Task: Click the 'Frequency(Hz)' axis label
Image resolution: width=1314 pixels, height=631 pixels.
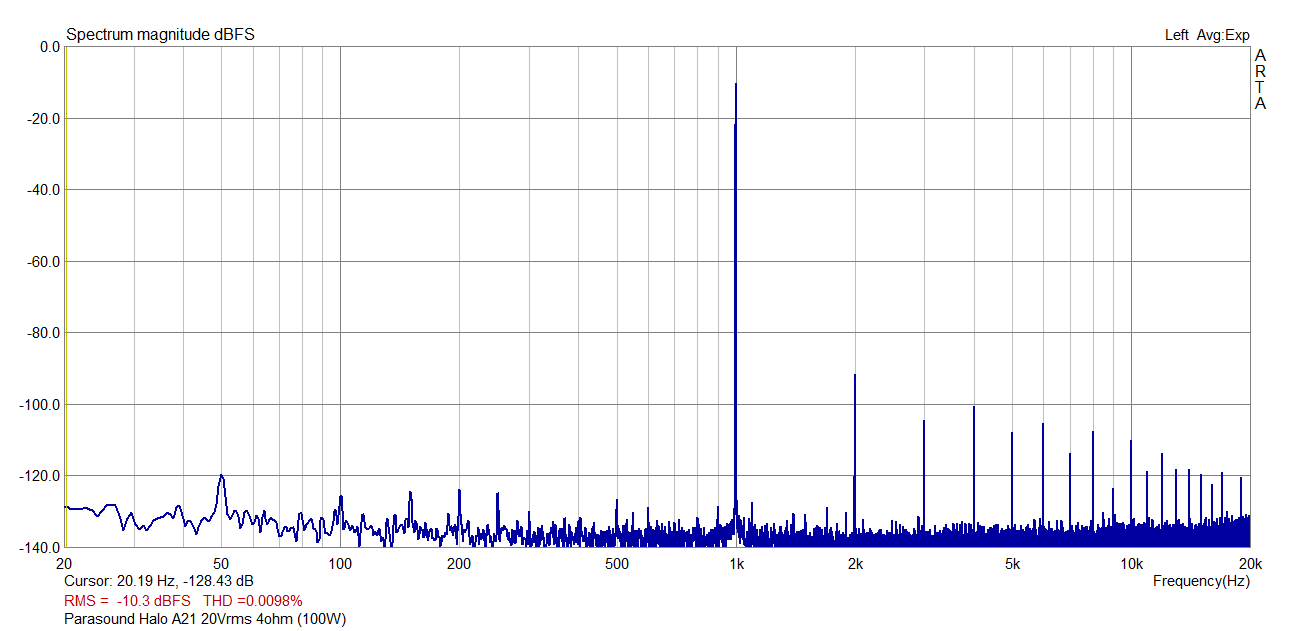Action: pos(1201,581)
